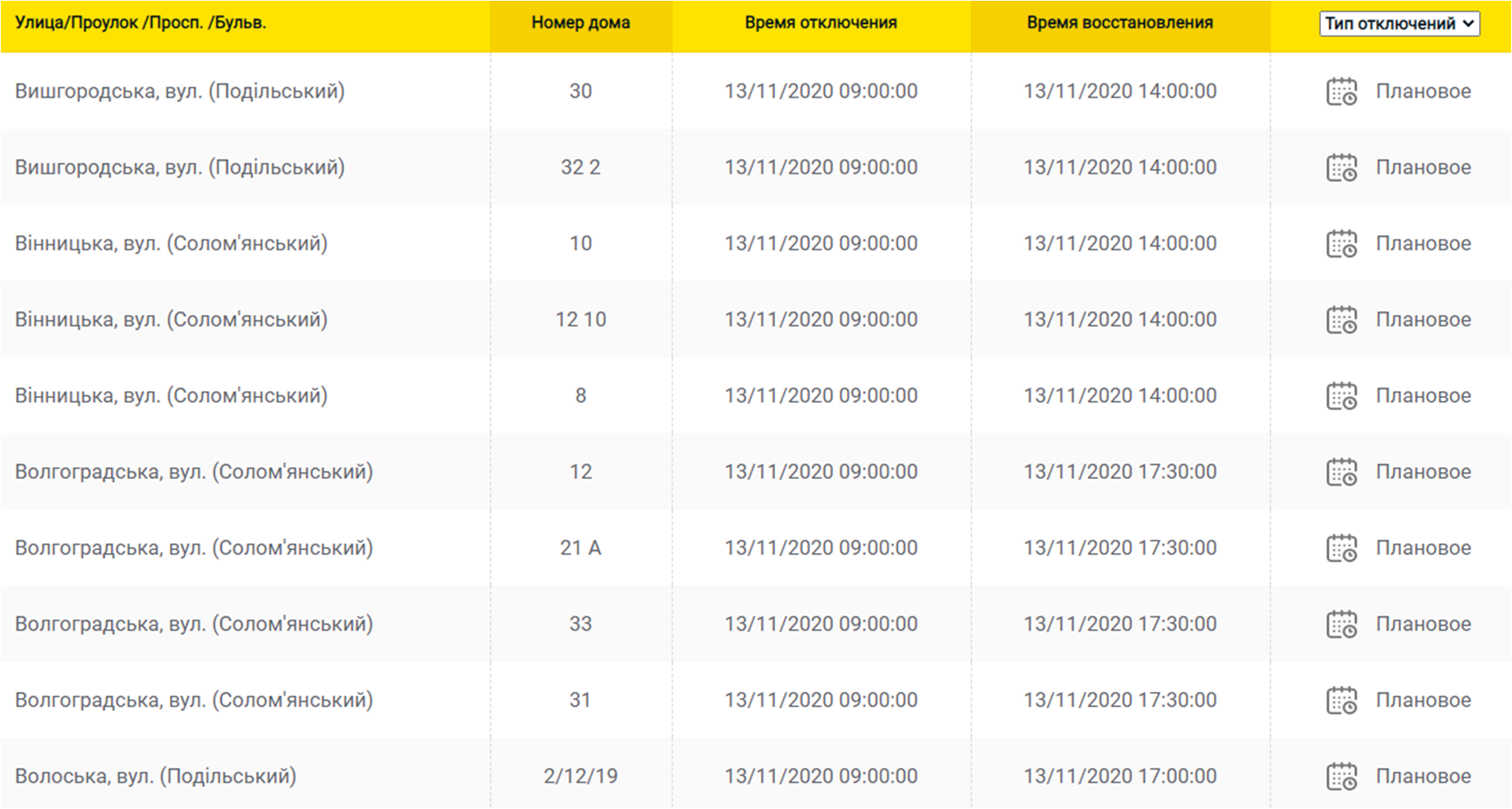Select the Волоська, вул. (Подільський) street cell
Viewport: 1512px width, 809px height.
[156, 776]
